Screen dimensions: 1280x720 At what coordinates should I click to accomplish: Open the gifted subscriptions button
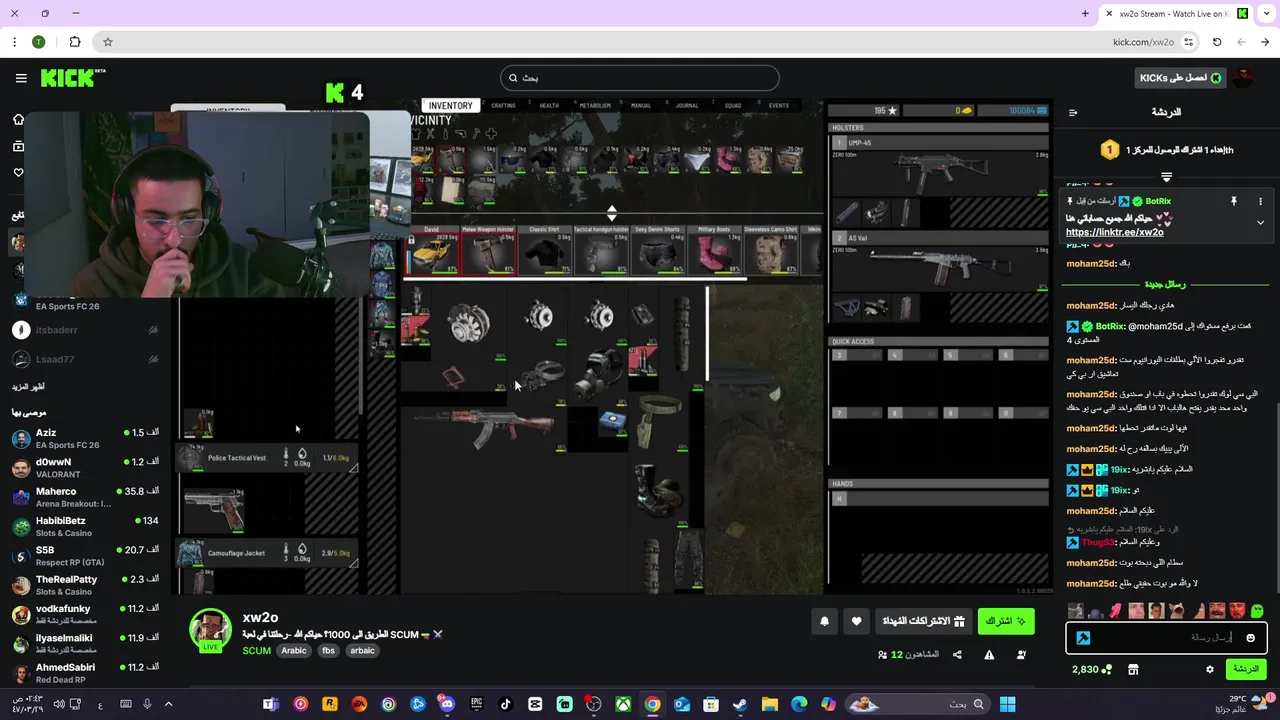(x=923, y=621)
